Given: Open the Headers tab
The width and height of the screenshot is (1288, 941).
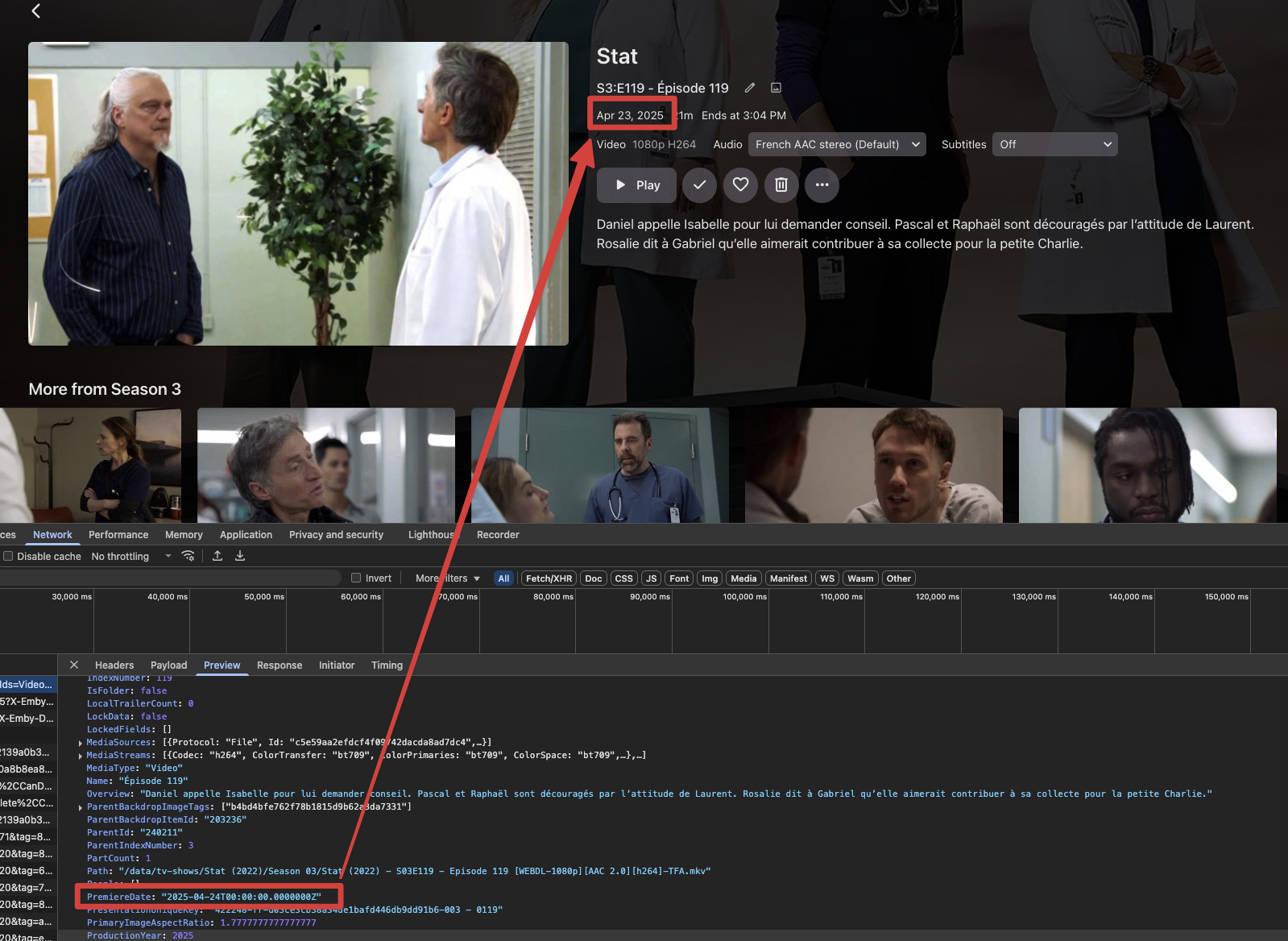Looking at the screenshot, I should click(x=114, y=665).
